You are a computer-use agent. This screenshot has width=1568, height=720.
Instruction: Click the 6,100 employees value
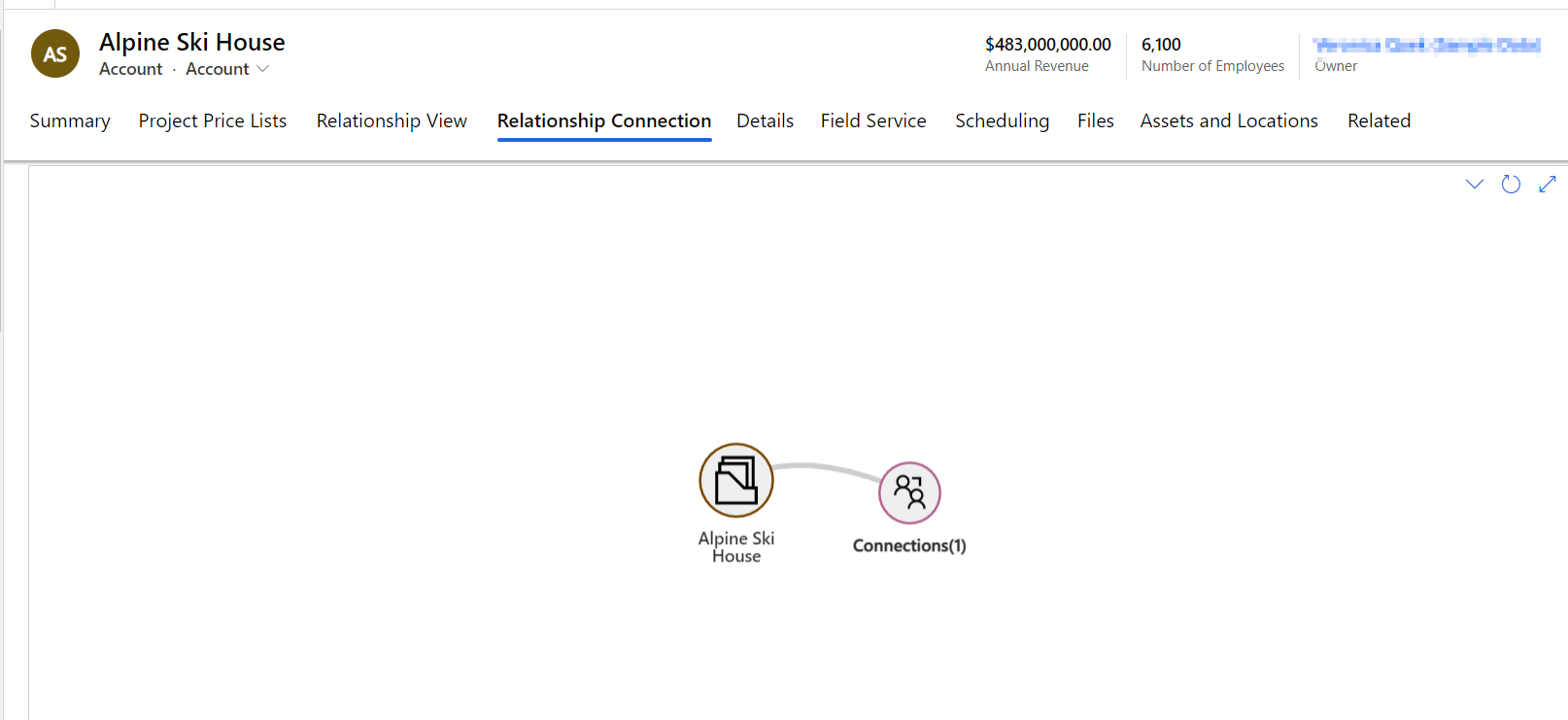coord(1161,45)
